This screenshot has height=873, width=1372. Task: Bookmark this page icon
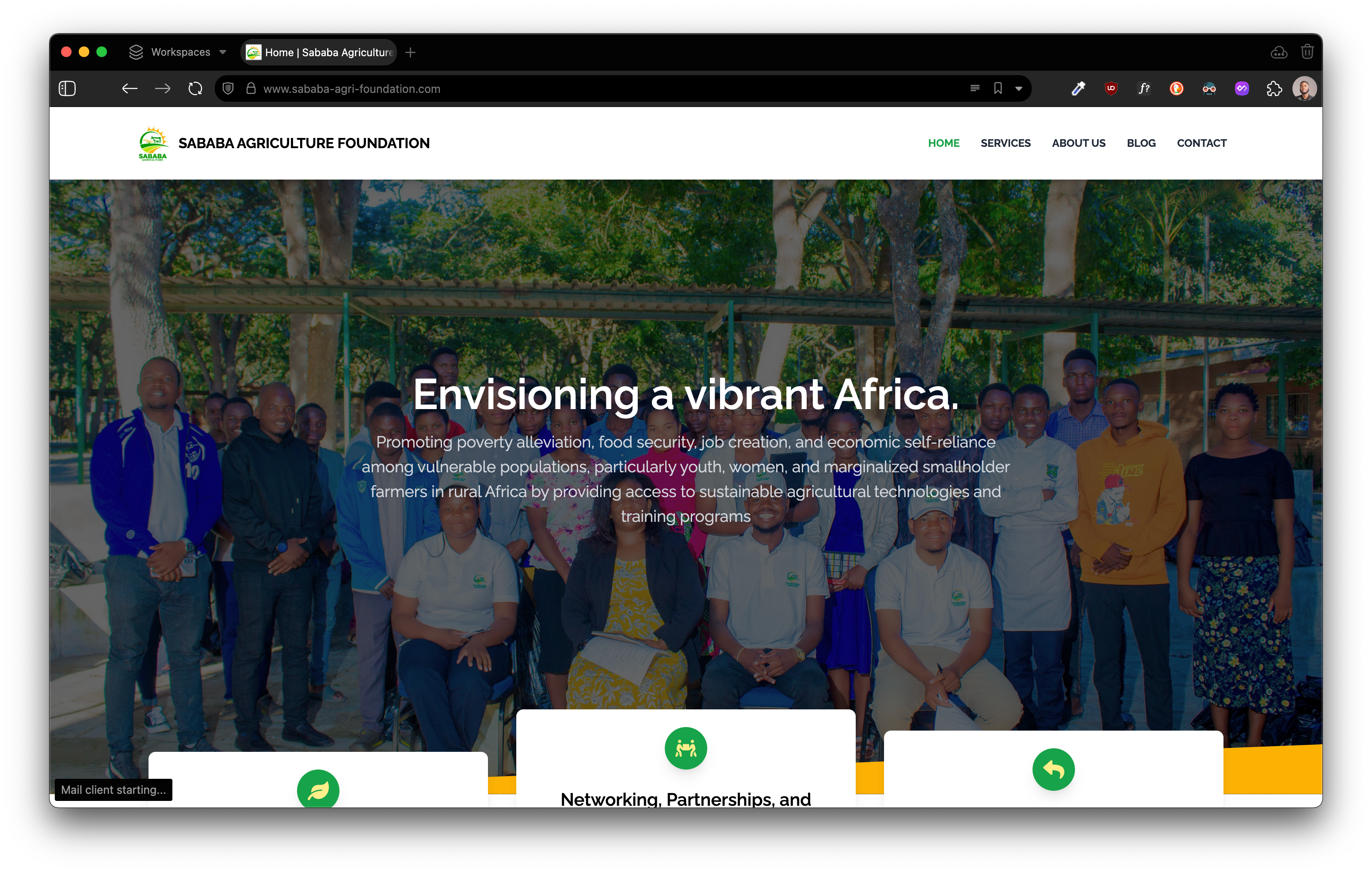click(x=998, y=88)
